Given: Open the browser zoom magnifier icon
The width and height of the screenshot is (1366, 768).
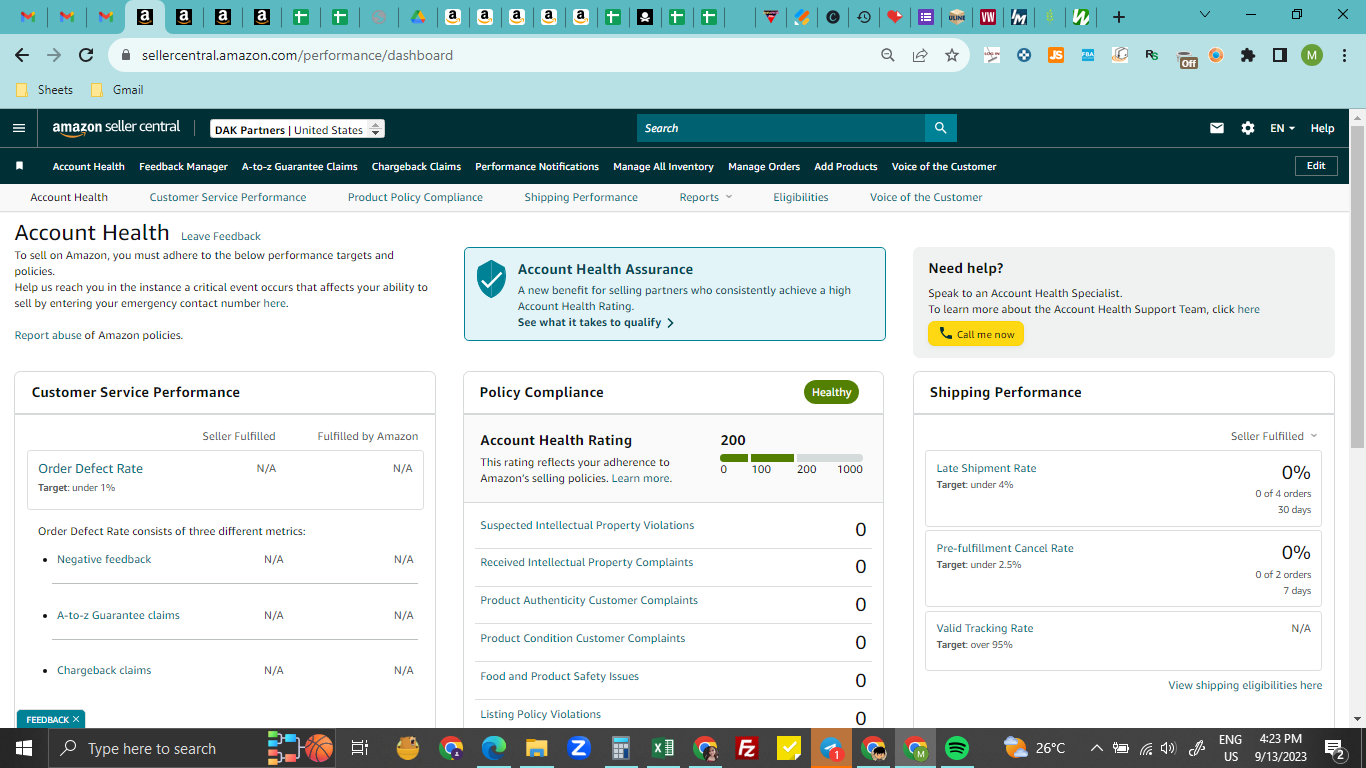Looking at the screenshot, I should pyautogui.click(x=888, y=55).
